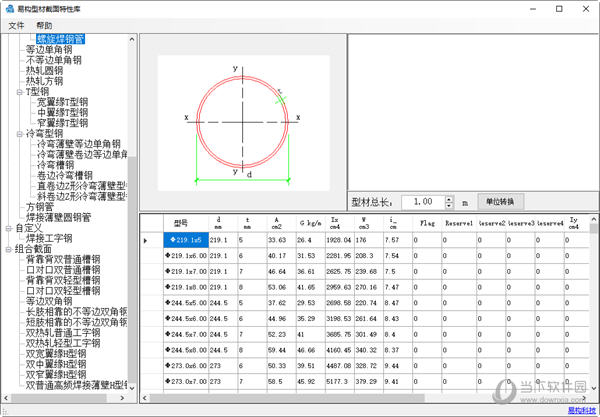Increase the 型材总长 value with up arrow
Screen dimensions: 600x417
[449, 197]
